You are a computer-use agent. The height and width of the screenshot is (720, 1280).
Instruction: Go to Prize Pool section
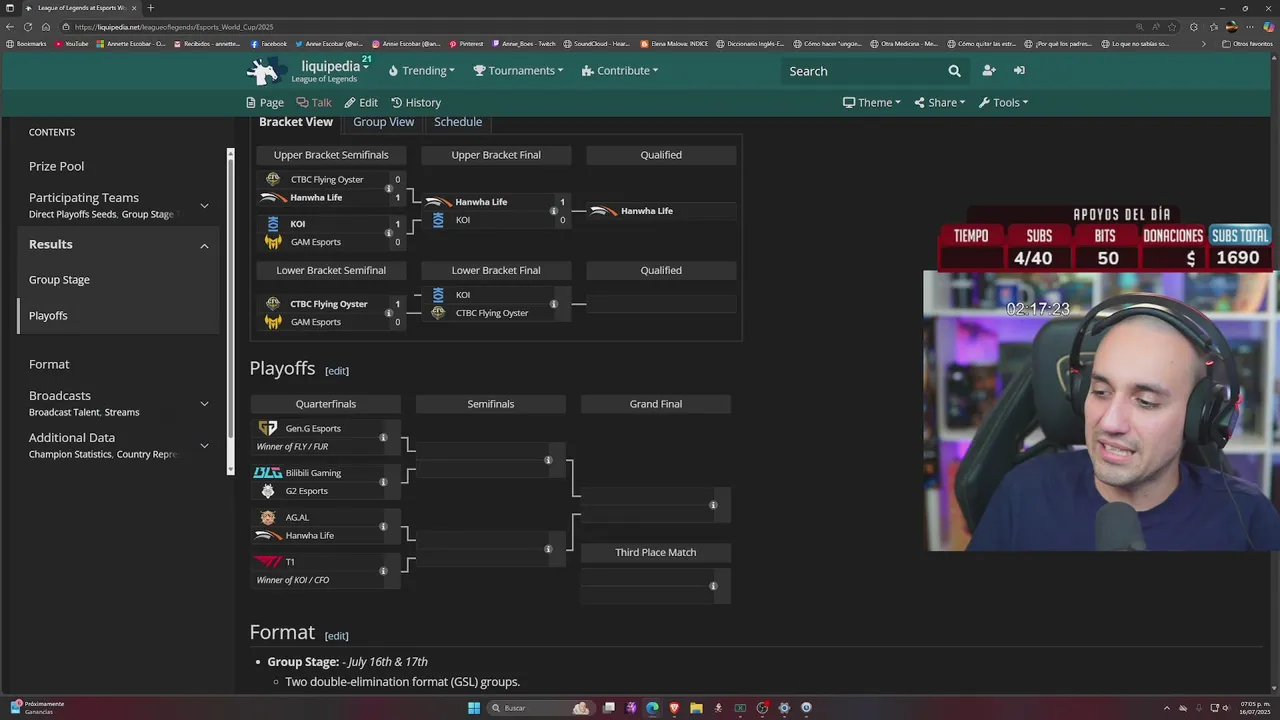(57, 166)
